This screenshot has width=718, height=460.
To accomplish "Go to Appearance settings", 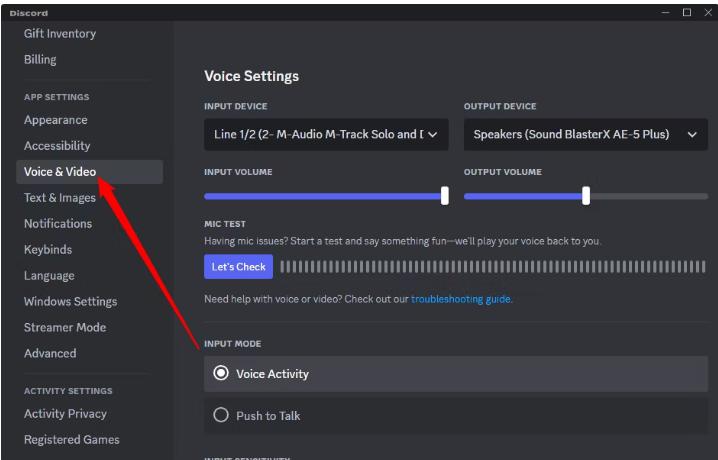I will [56, 120].
